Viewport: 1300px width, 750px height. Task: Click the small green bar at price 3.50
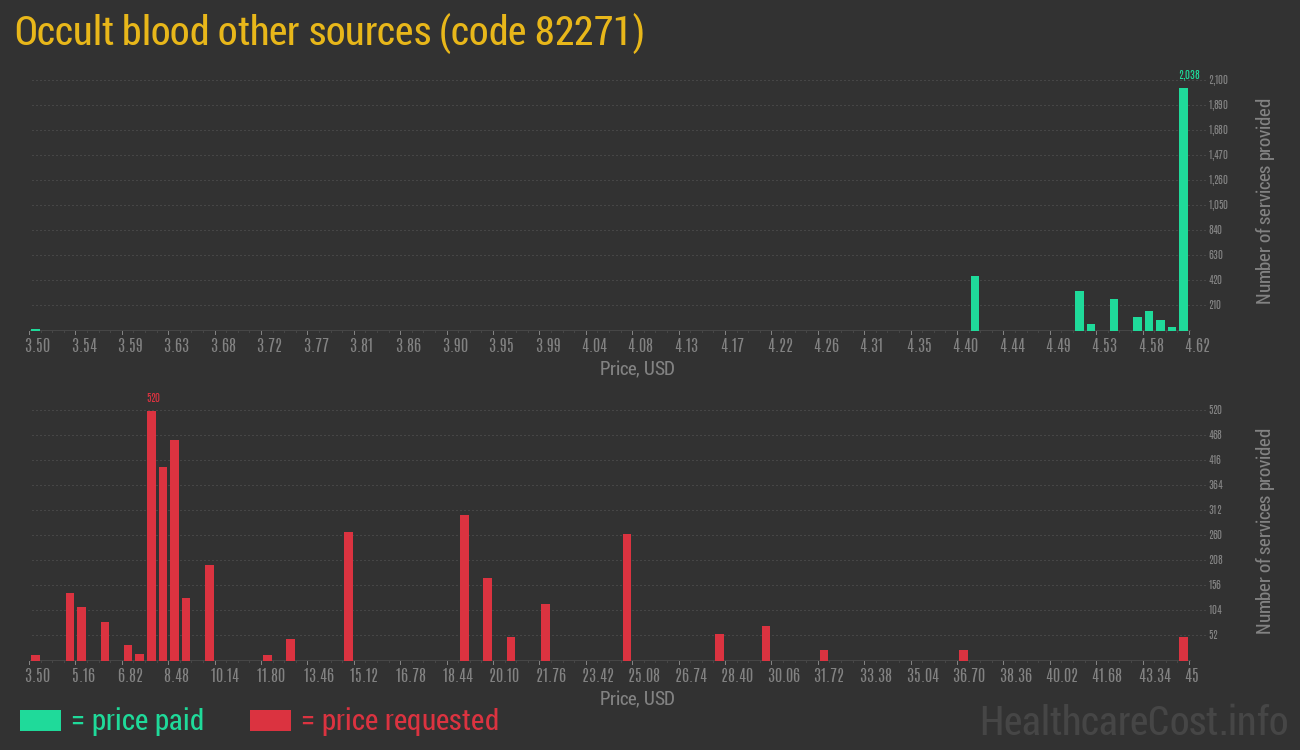coord(36,329)
